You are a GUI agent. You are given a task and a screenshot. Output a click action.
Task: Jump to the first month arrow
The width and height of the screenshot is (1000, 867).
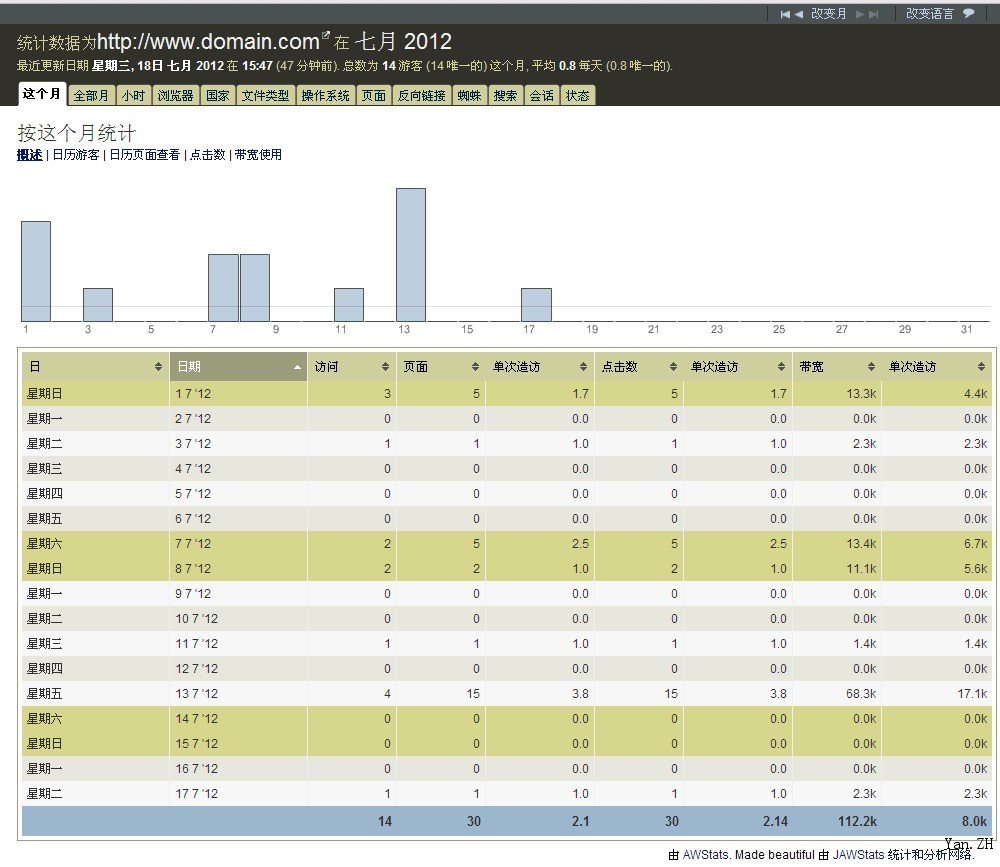[x=785, y=14]
